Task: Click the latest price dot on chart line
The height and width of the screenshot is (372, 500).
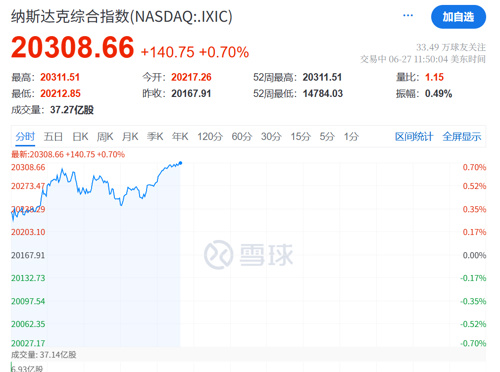Action: 181,163
